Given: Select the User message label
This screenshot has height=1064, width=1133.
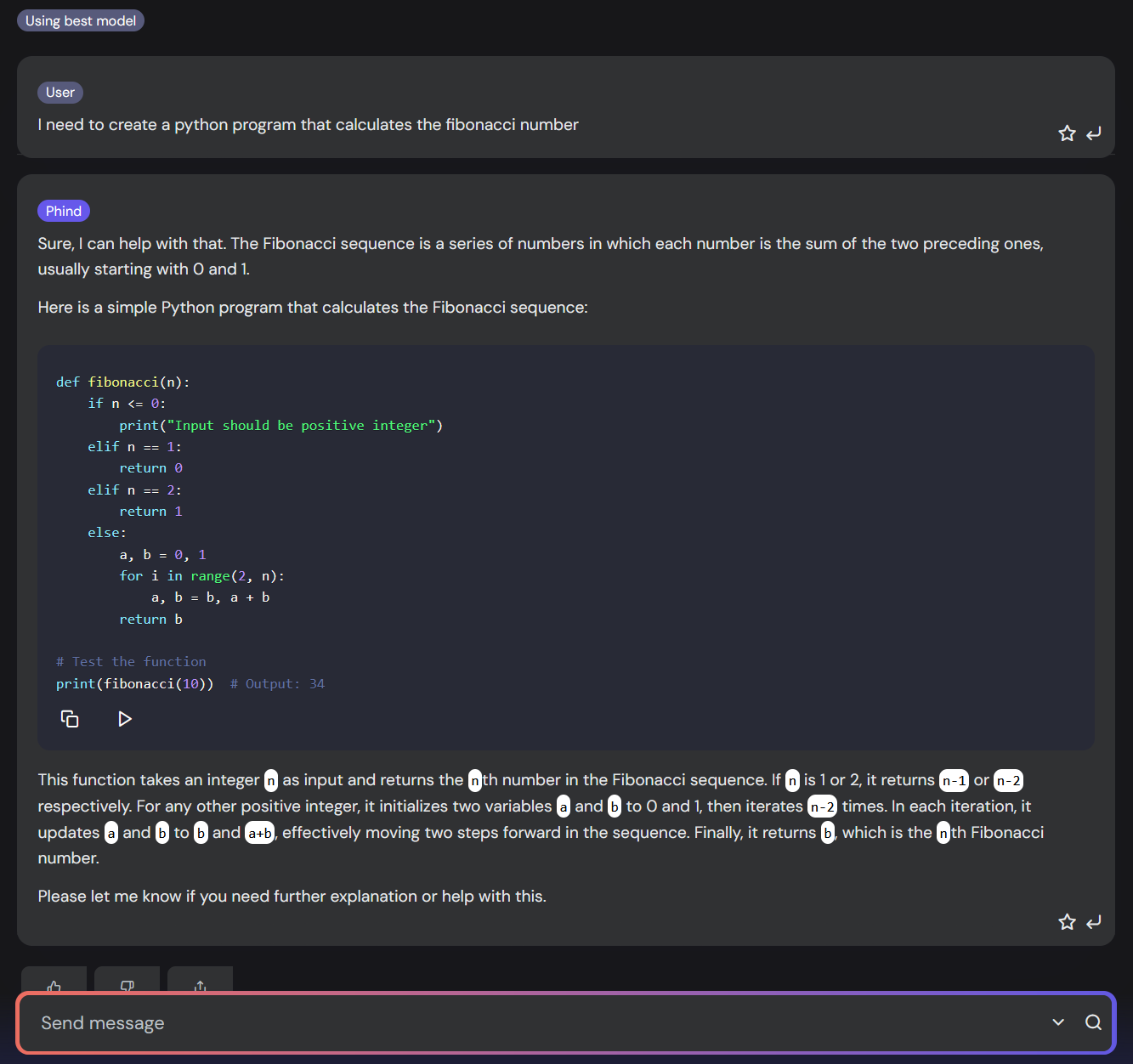Looking at the screenshot, I should point(59,92).
